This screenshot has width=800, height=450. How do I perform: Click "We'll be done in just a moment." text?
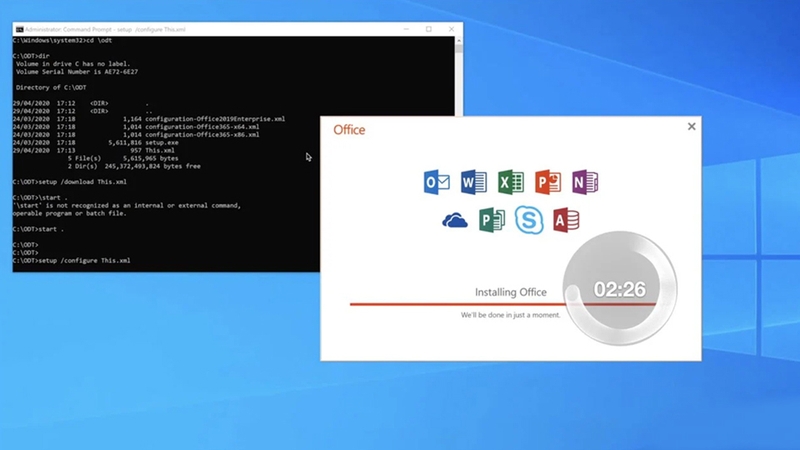[x=510, y=315]
